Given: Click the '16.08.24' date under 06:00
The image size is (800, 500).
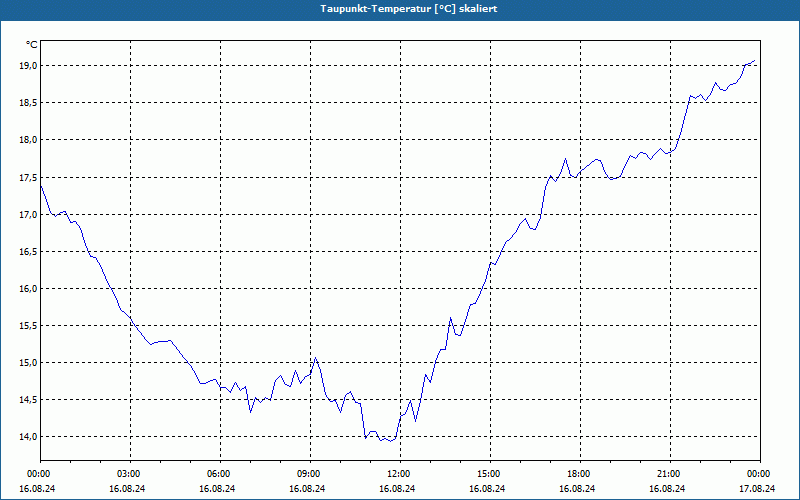Looking at the screenshot, I should (x=217, y=488).
